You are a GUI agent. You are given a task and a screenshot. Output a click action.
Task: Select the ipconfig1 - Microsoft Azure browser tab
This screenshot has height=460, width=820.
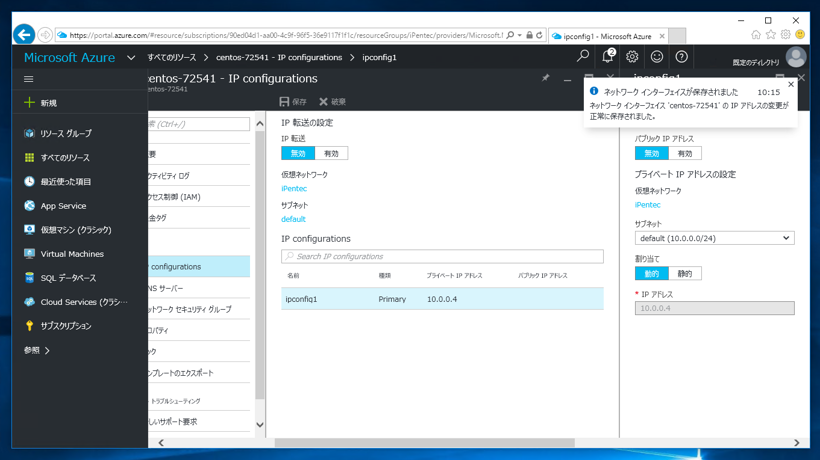[x=609, y=36]
